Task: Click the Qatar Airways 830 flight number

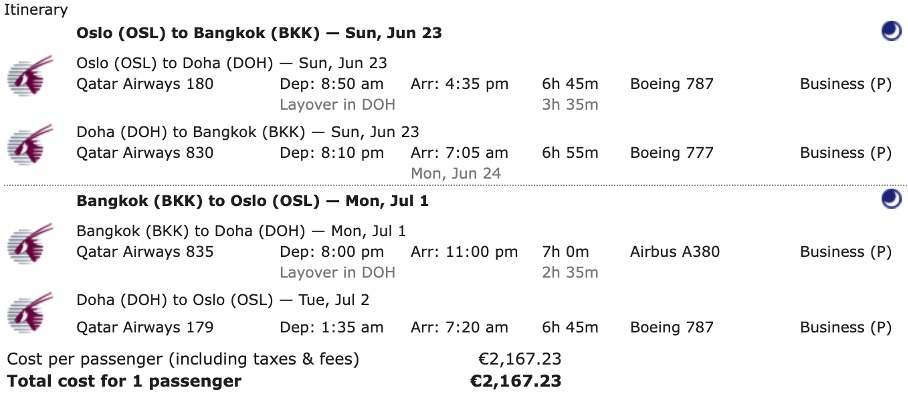Action: (x=145, y=153)
